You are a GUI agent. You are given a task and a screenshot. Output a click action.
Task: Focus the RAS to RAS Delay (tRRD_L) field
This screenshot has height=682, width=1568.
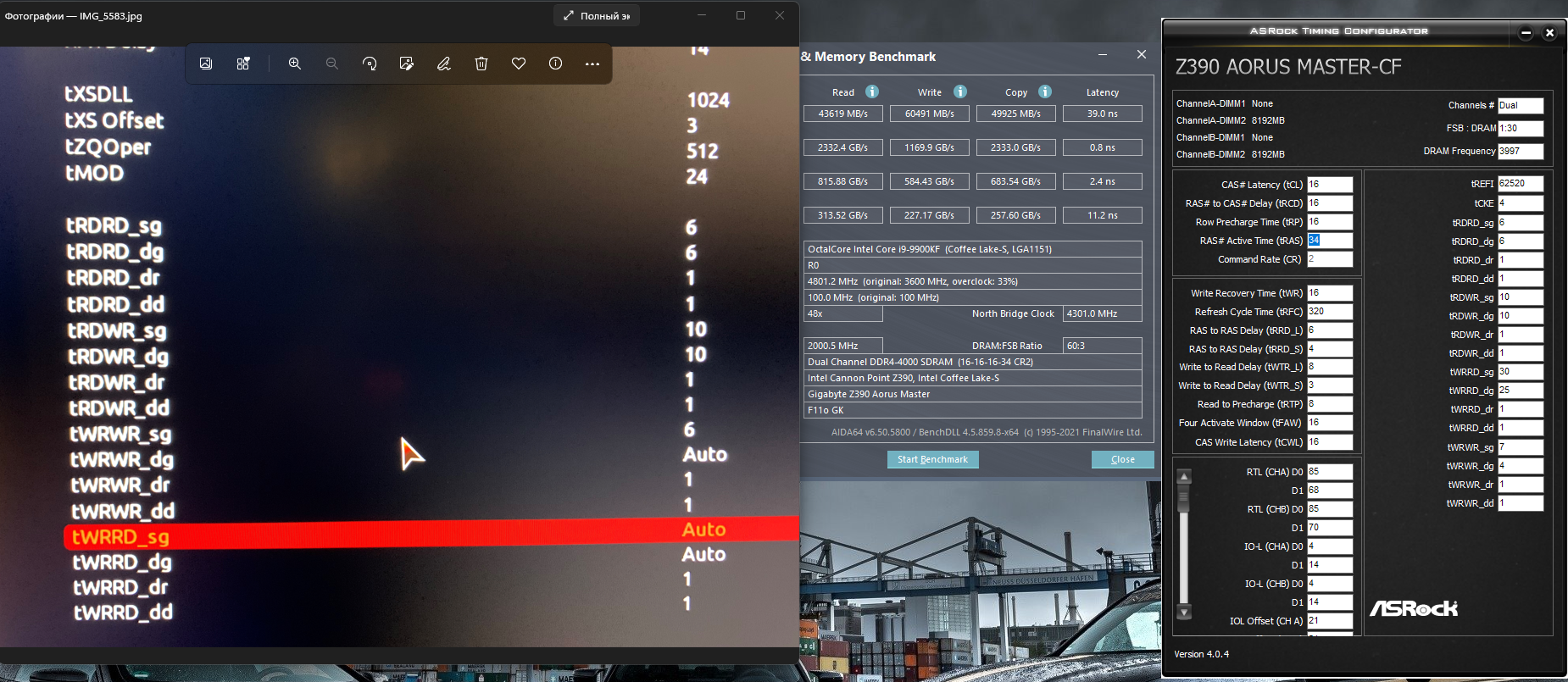tap(1330, 330)
